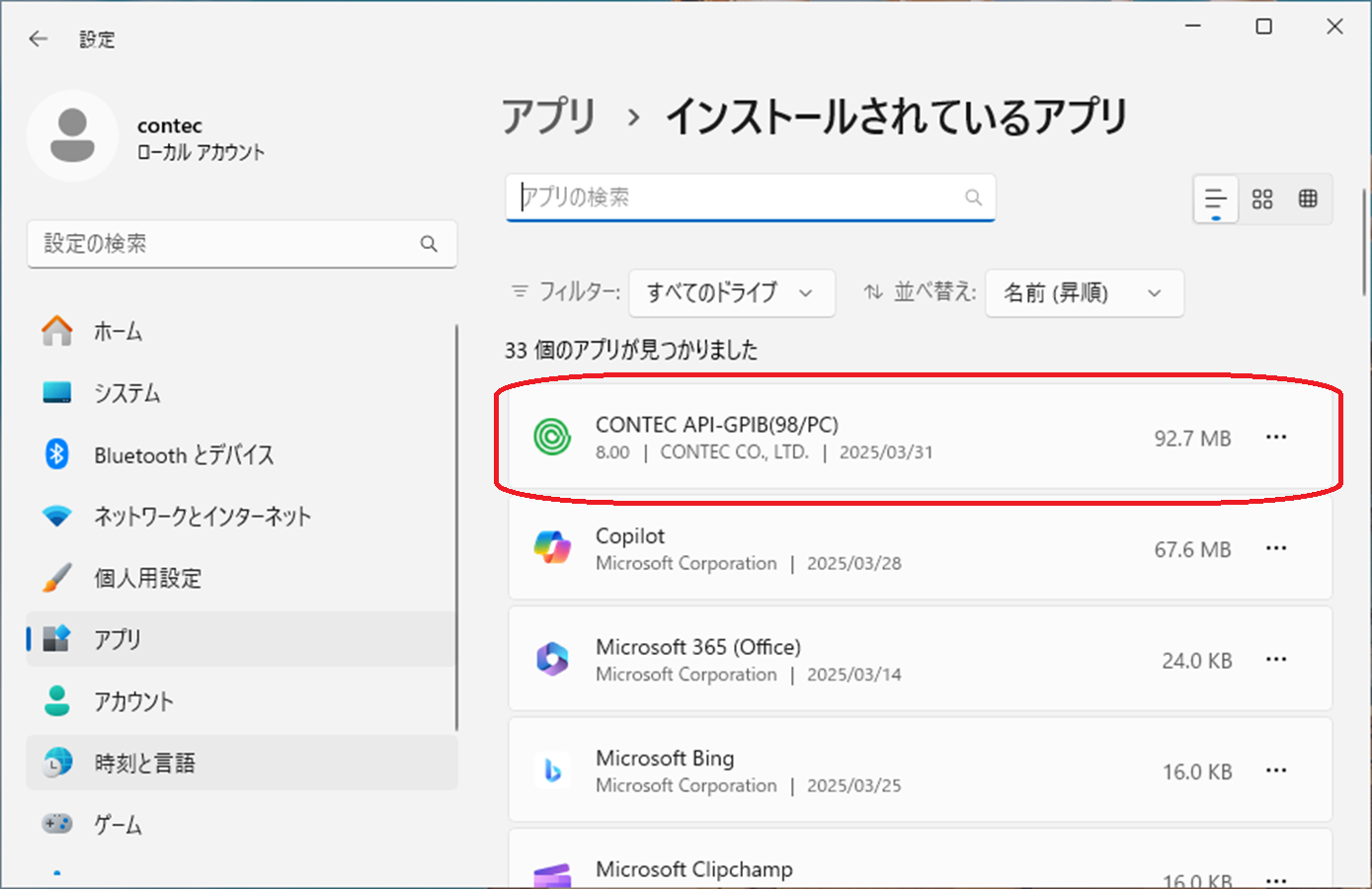The height and width of the screenshot is (889, 1372).
Task: Switch to list view layout icon
Action: coord(1216,199)
